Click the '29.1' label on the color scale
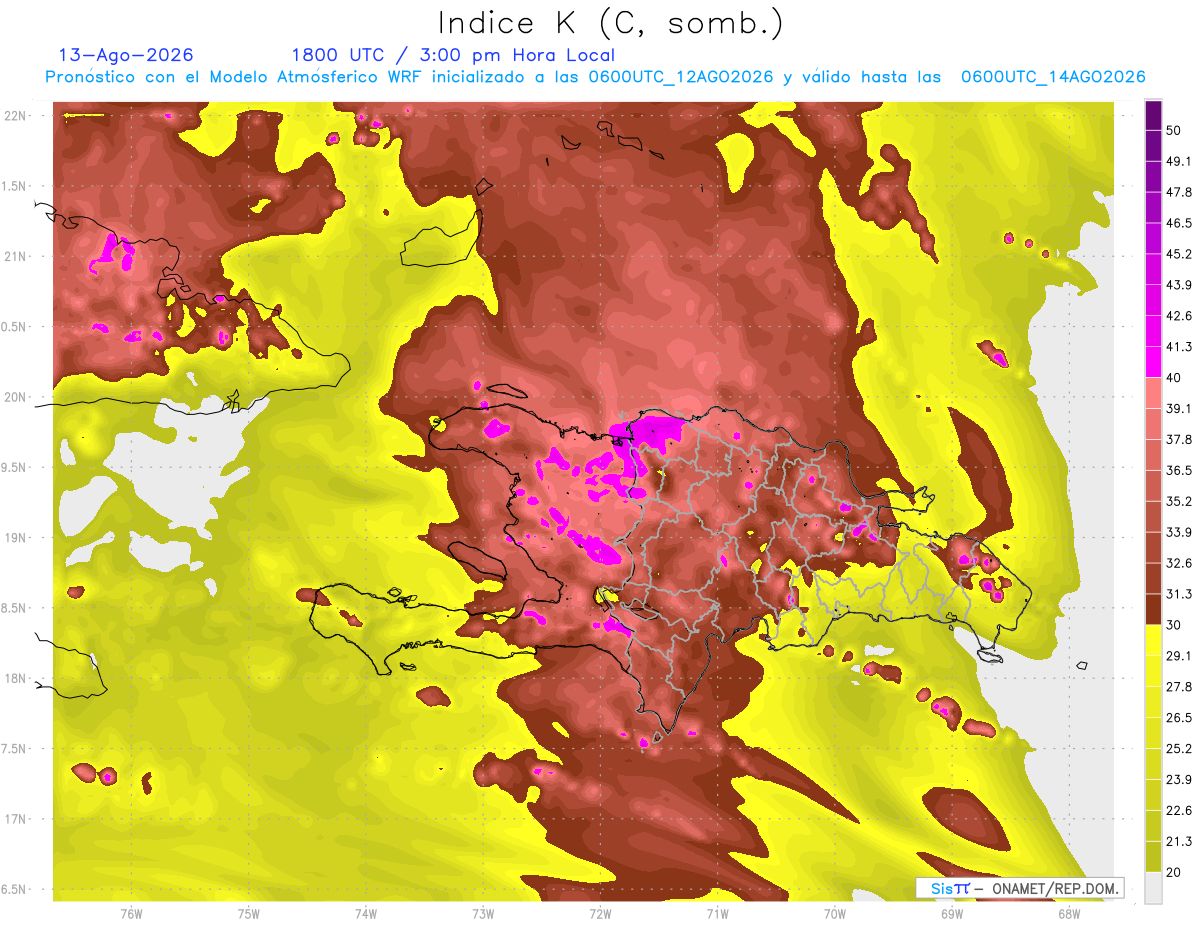 [1179, 655]
